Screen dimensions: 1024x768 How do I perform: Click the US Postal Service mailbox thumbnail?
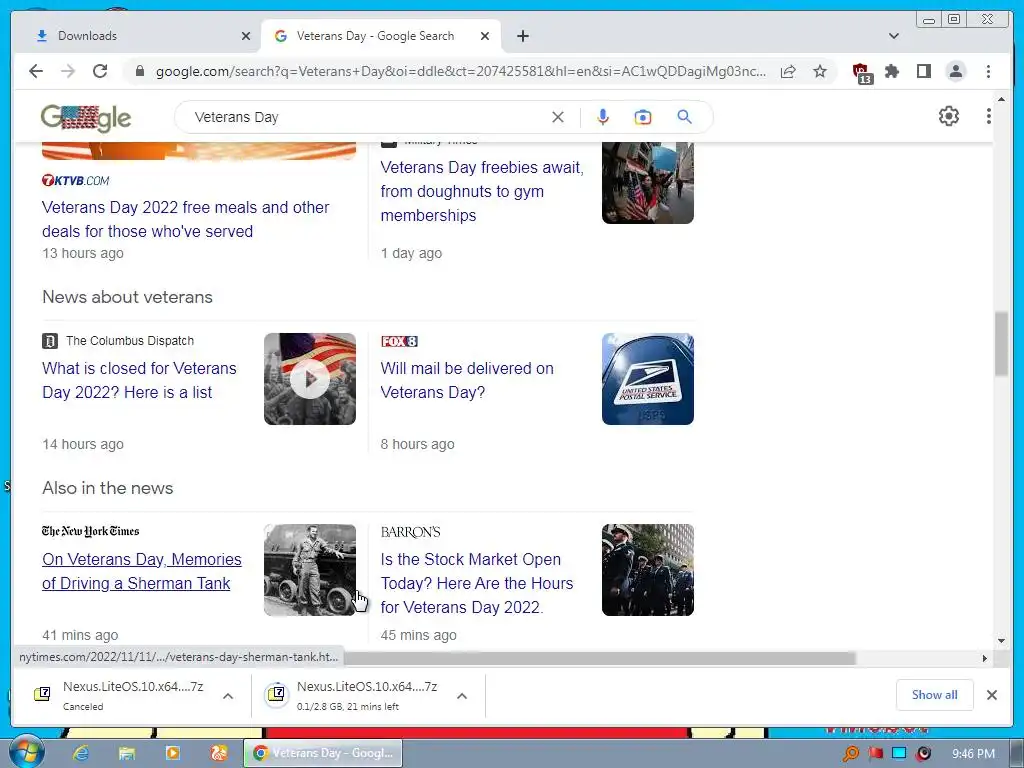click(x=648, y=379)
